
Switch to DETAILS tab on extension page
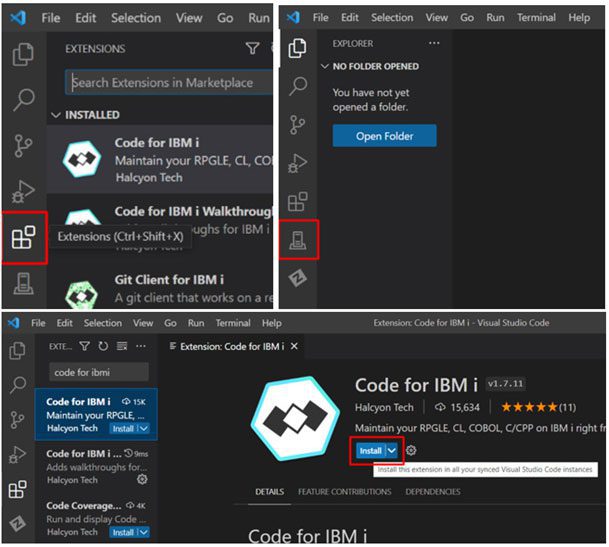click(x=270, y=492)
